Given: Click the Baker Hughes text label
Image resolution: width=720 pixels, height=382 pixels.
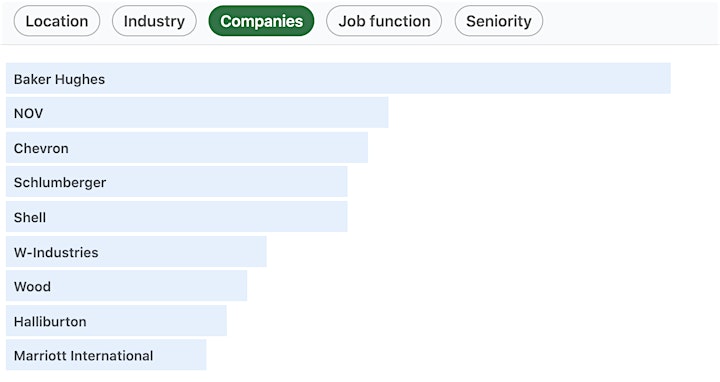Looking at the screenshot, I should tap(59, 79).
